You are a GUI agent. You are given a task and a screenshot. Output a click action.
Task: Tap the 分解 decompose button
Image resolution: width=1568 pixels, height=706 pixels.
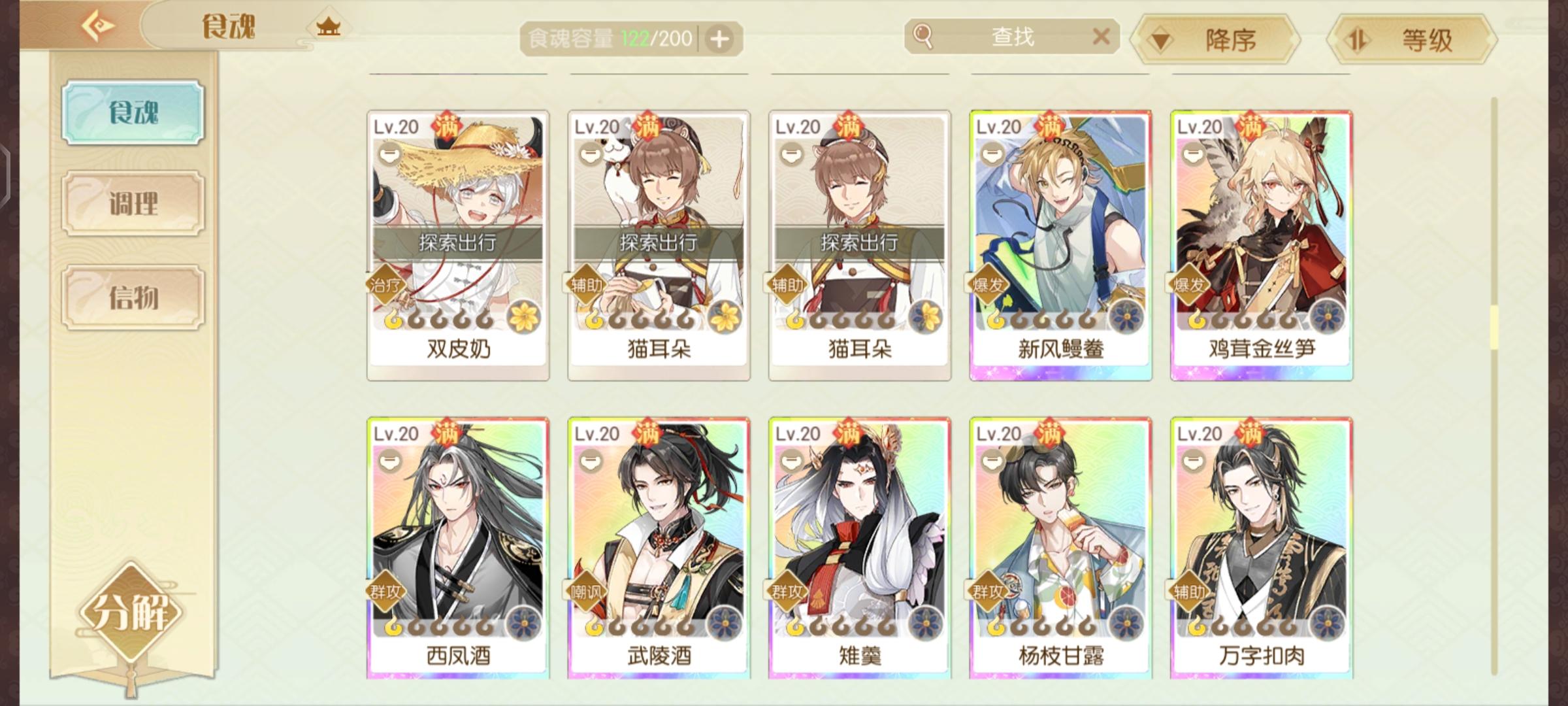click(131, 613)
